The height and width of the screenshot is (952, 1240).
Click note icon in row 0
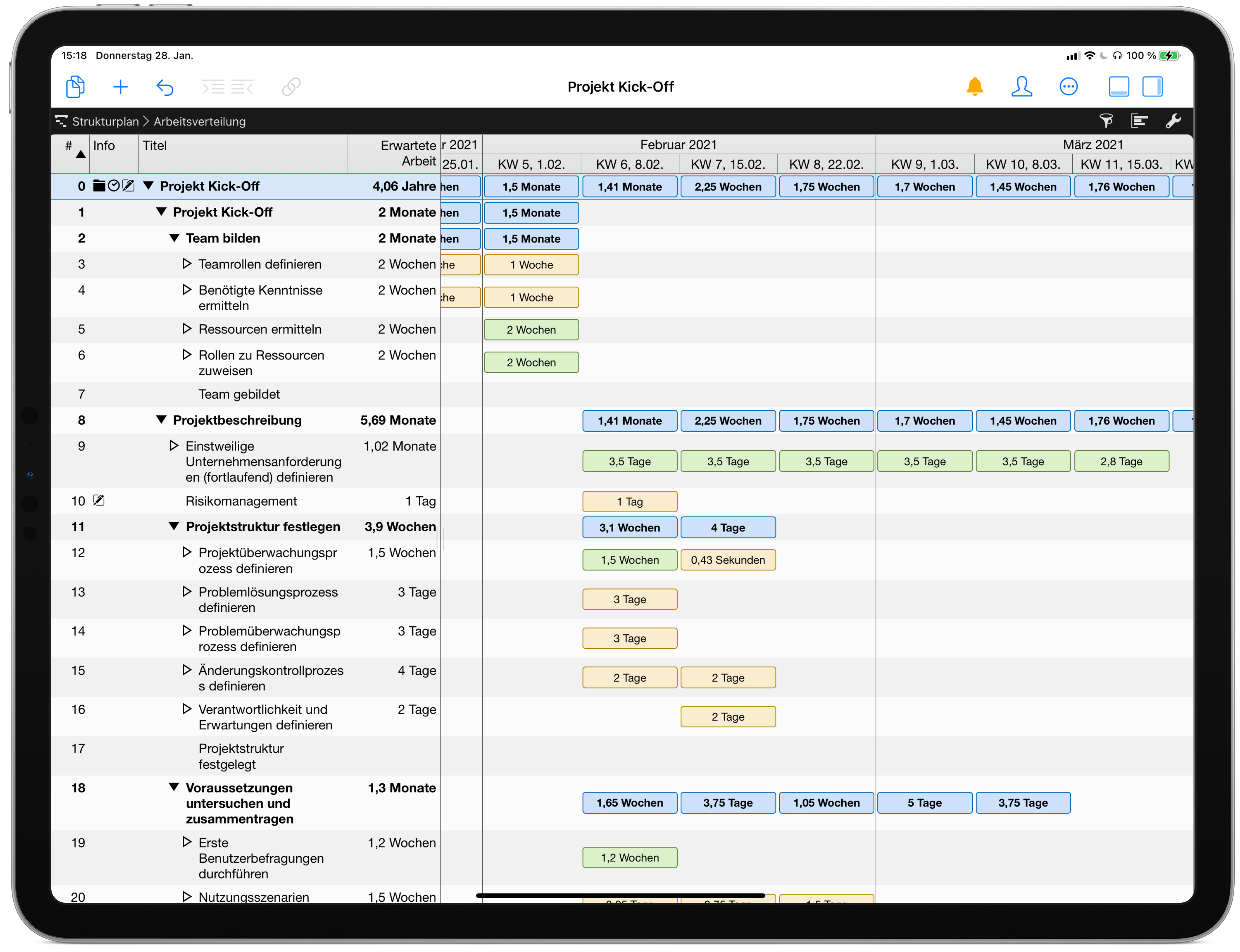tap(129, 186)
